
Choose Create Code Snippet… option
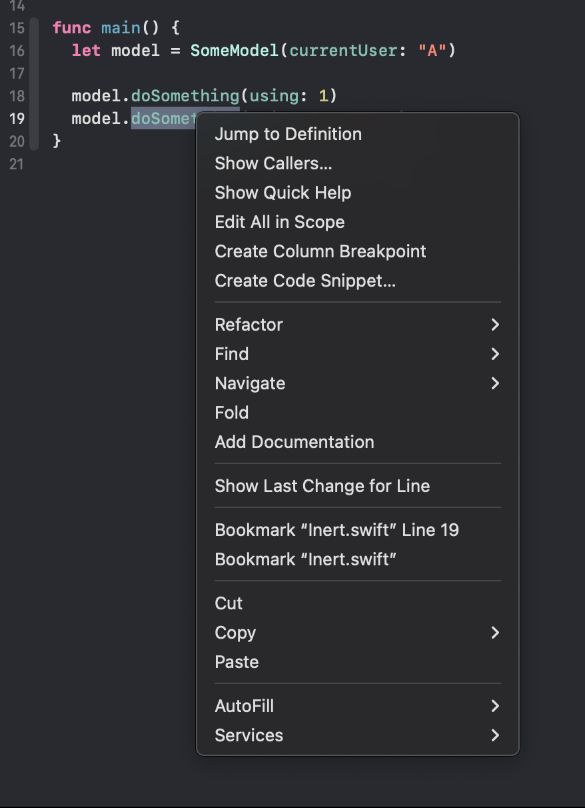(x=357, y=281)
